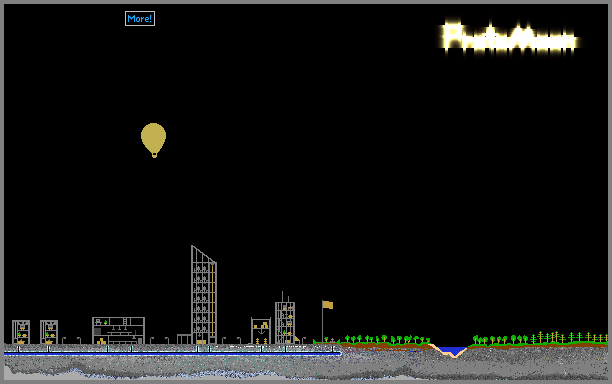Select the blue underground pipeline
Viewport: 612px width, 384px height.
pyautogui.click(x=173, y=354)
